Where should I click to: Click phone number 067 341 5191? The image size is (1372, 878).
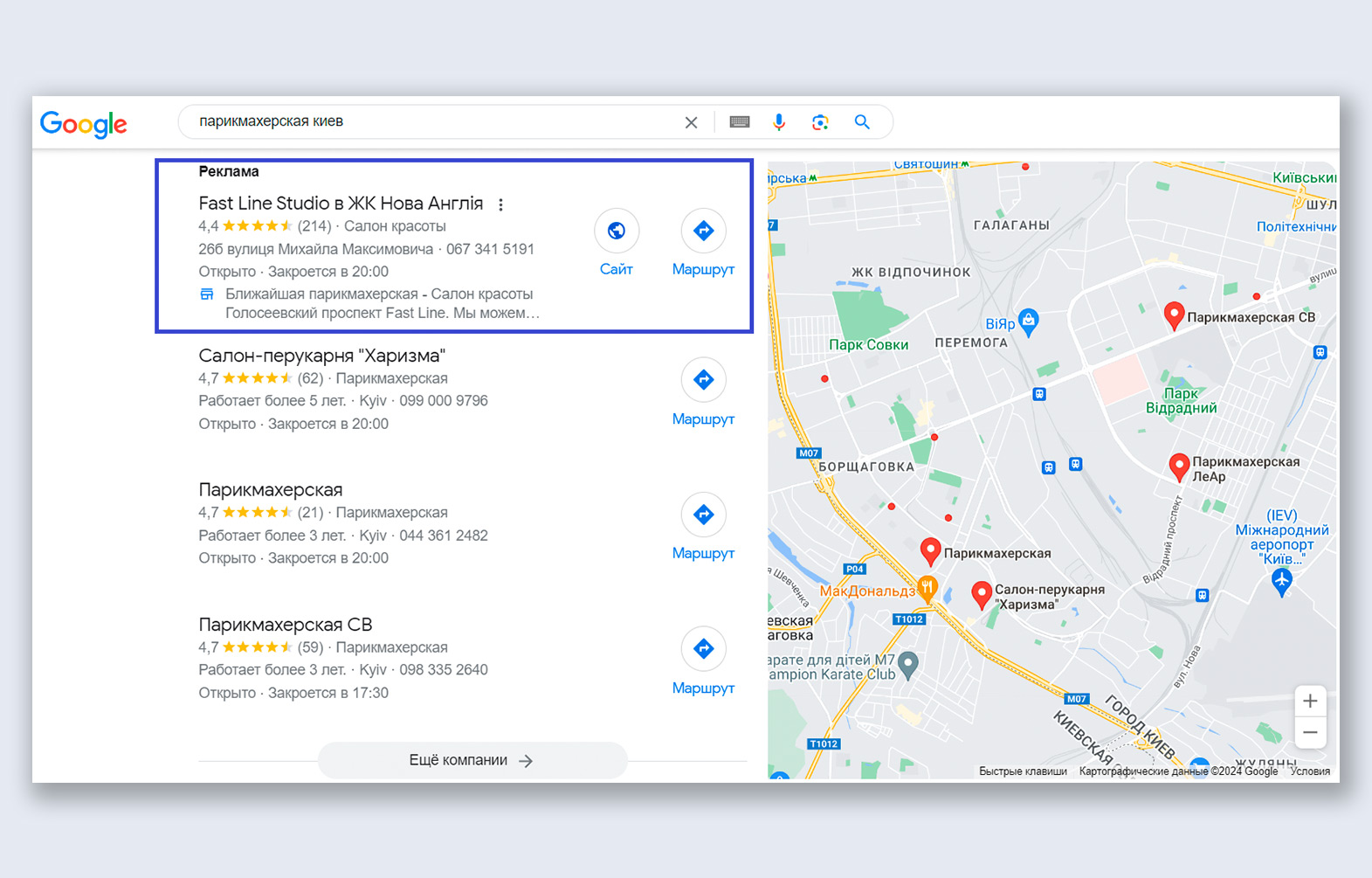click(490, 249)
